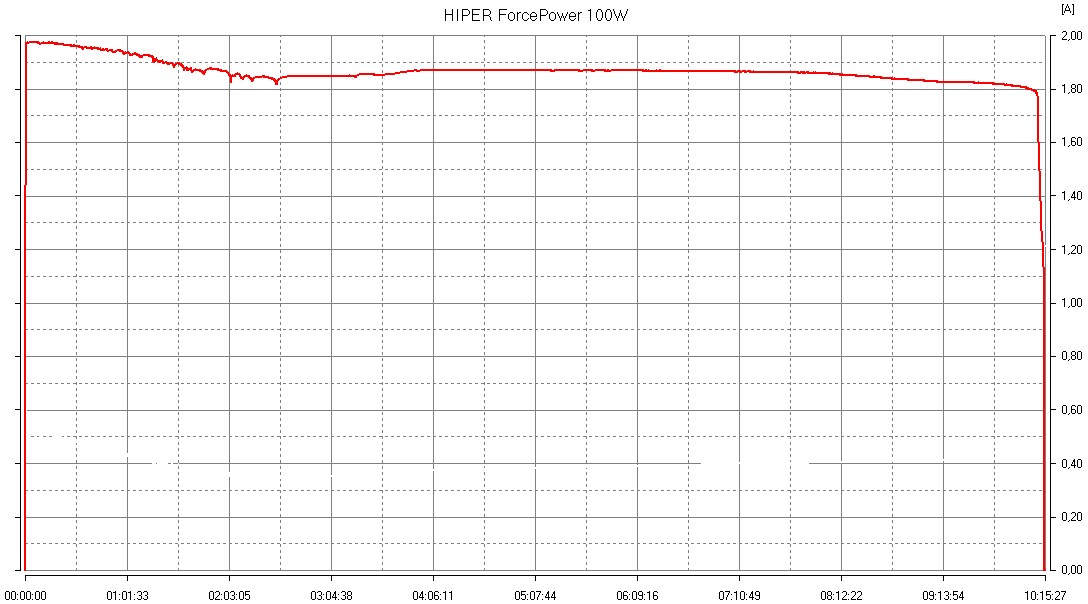Image resolution: width=1088 pixels, height=604 pixels.
Task: Click the 1,20 axis value
Action: point(1071,250)
